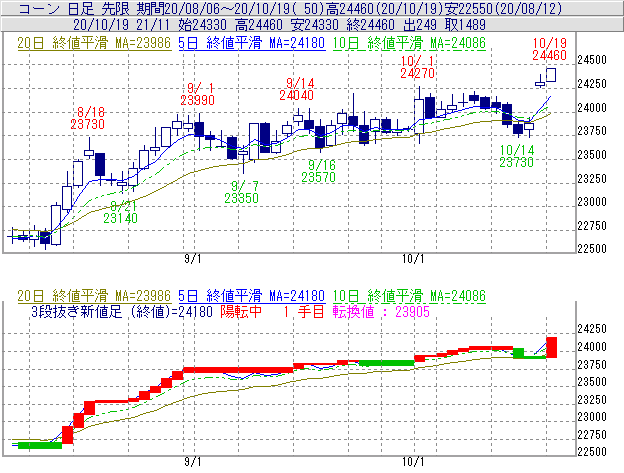Click the 24250 axis value on lower chart
The width and height of the screenshot is (624, 473).
(592, 329)
